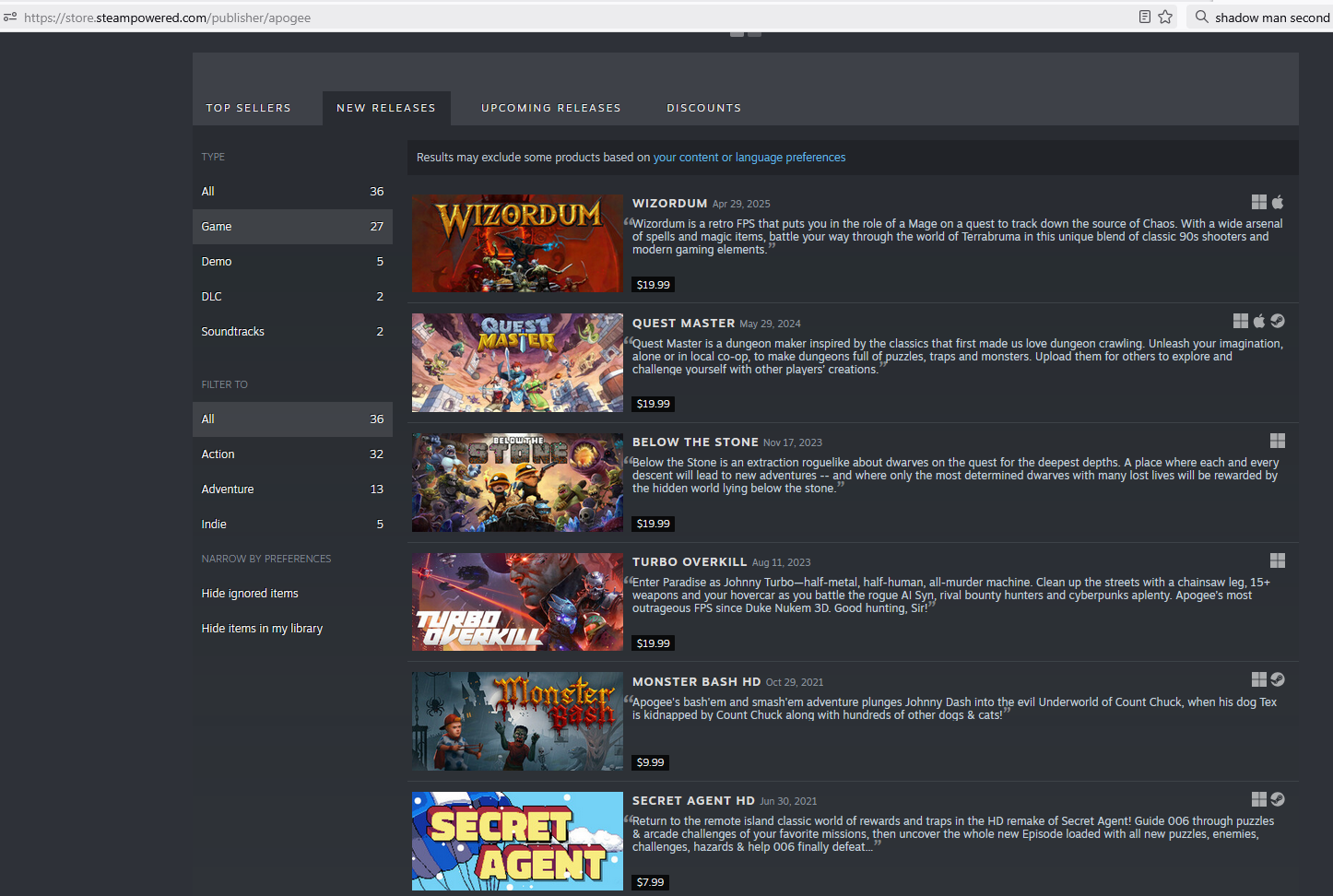Click the $19.99 price on Turbo Overkill

[654, 643]
